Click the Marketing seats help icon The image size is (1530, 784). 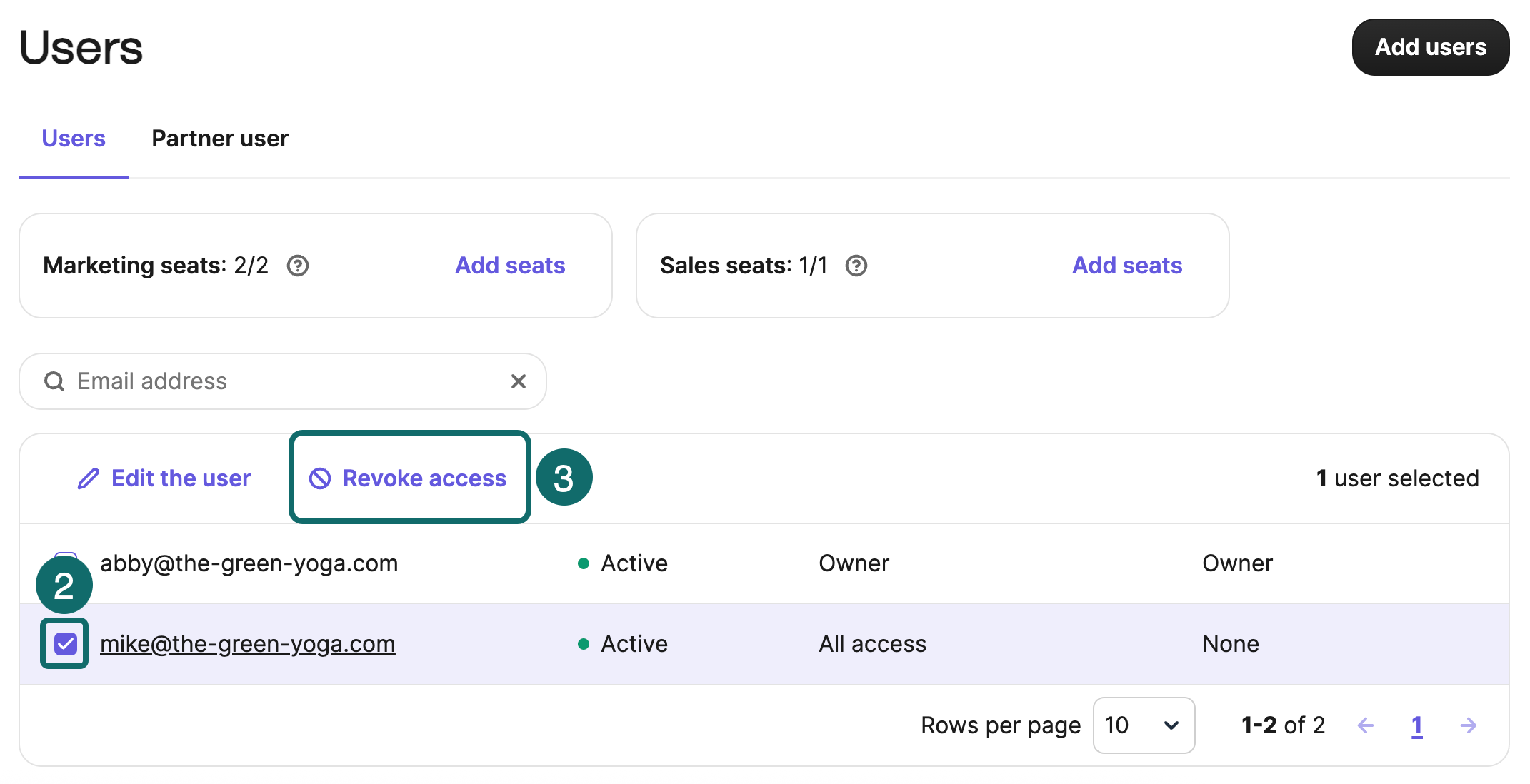pos(298,266)
